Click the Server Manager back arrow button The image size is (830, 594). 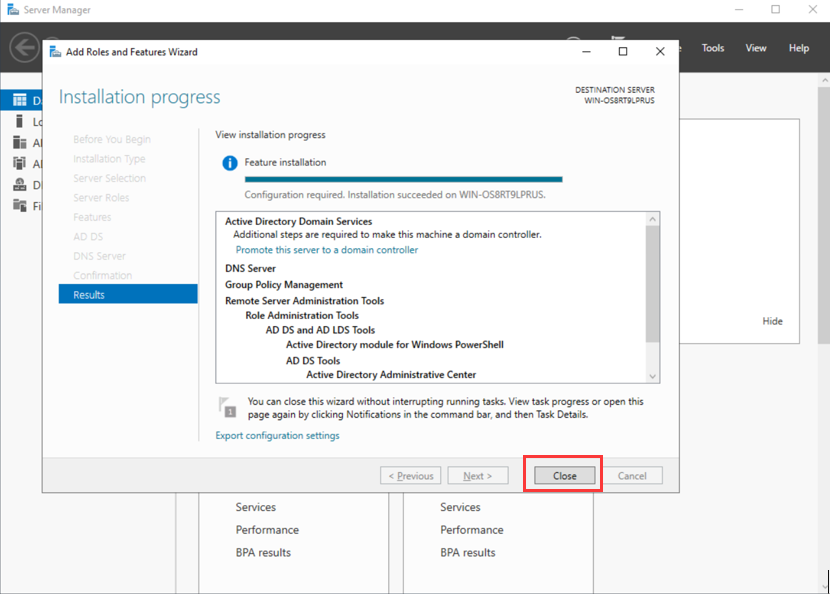coord(24,47)
